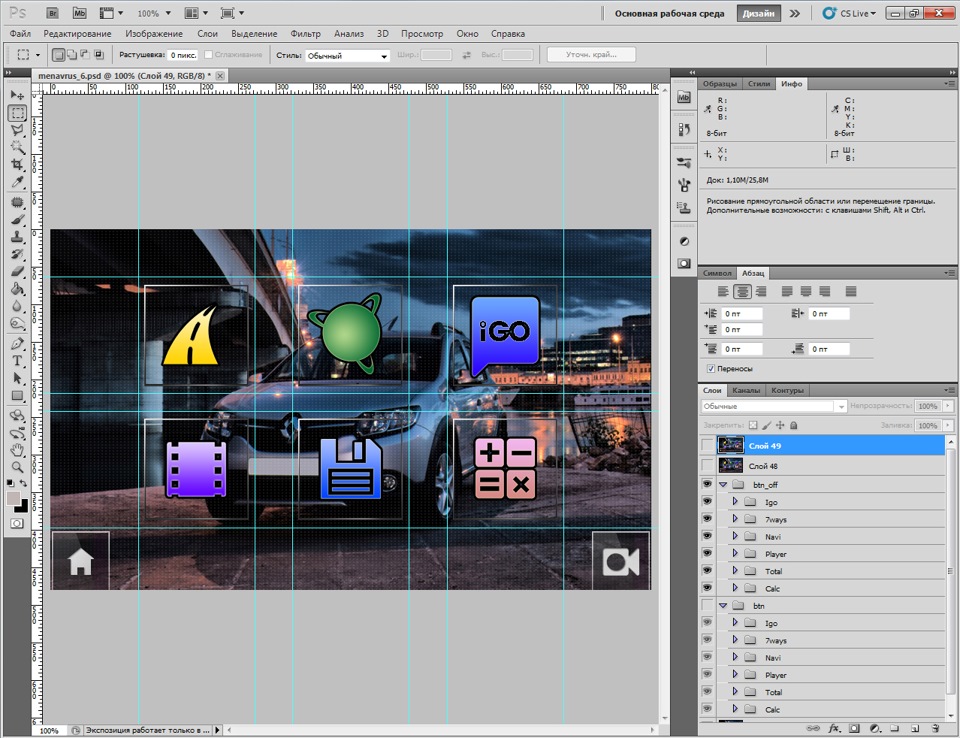Image resolution: width=960 pixels, height=738 pixels.
Task: Toggle the Переносы hyphenation checkbox
Action: click(711, 369)
